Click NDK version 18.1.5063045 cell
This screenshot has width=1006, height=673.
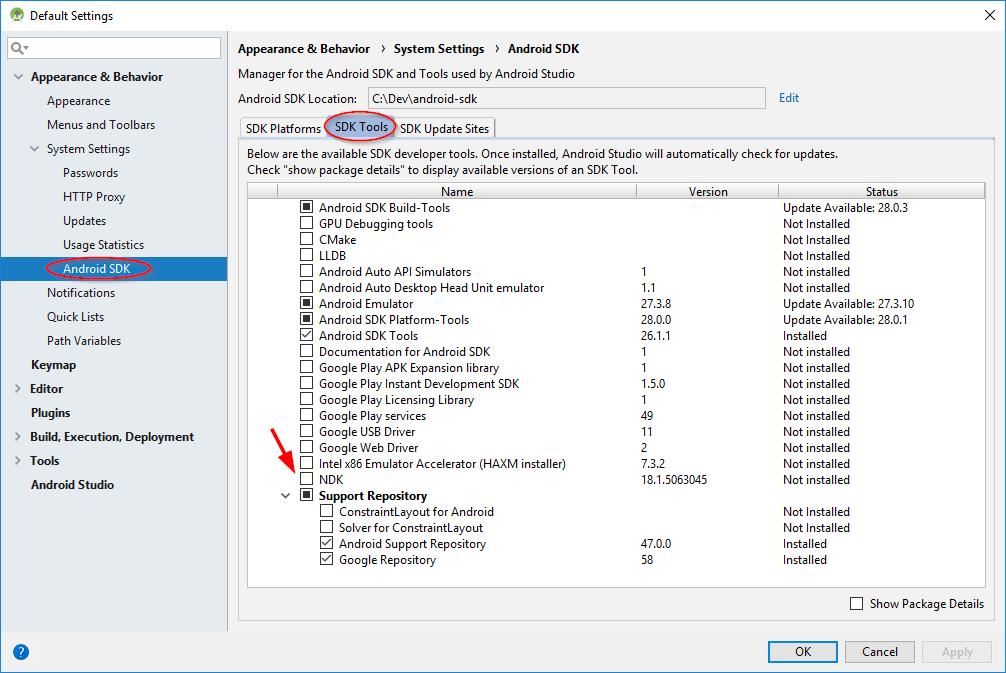coord(674,479)
